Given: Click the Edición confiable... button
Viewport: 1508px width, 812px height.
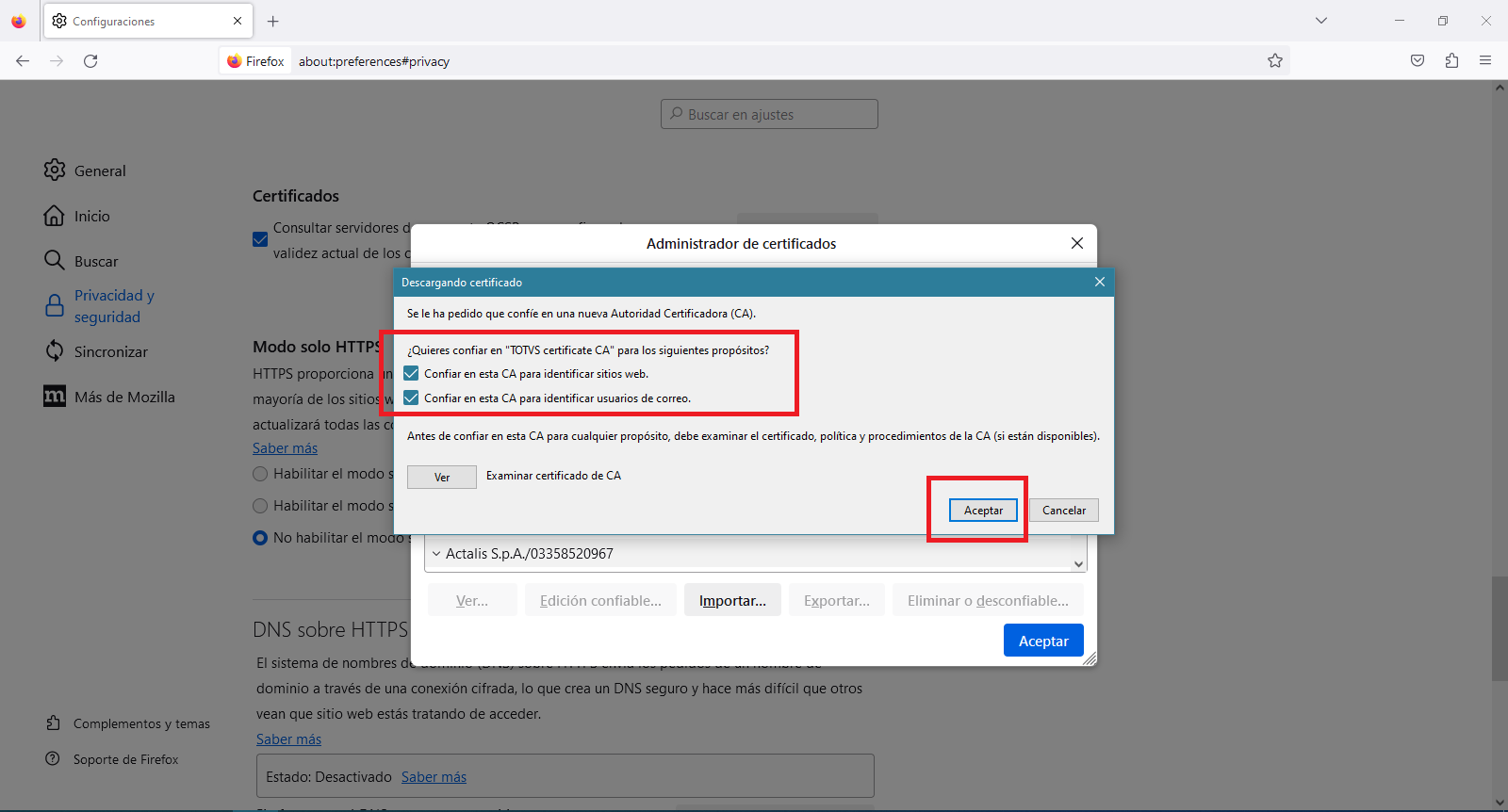Looking at the screenshot, I should point(600,600).
